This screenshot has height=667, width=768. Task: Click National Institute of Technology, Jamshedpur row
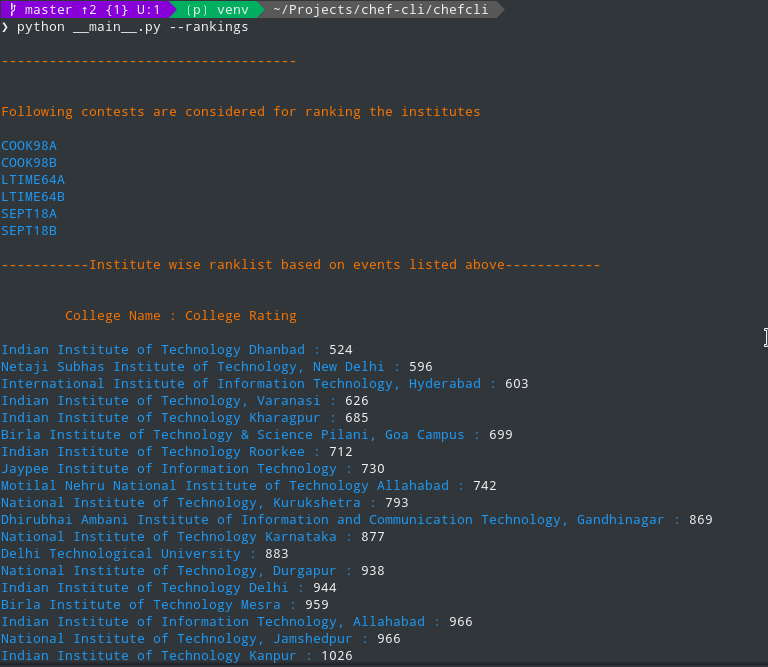point(201,639)
